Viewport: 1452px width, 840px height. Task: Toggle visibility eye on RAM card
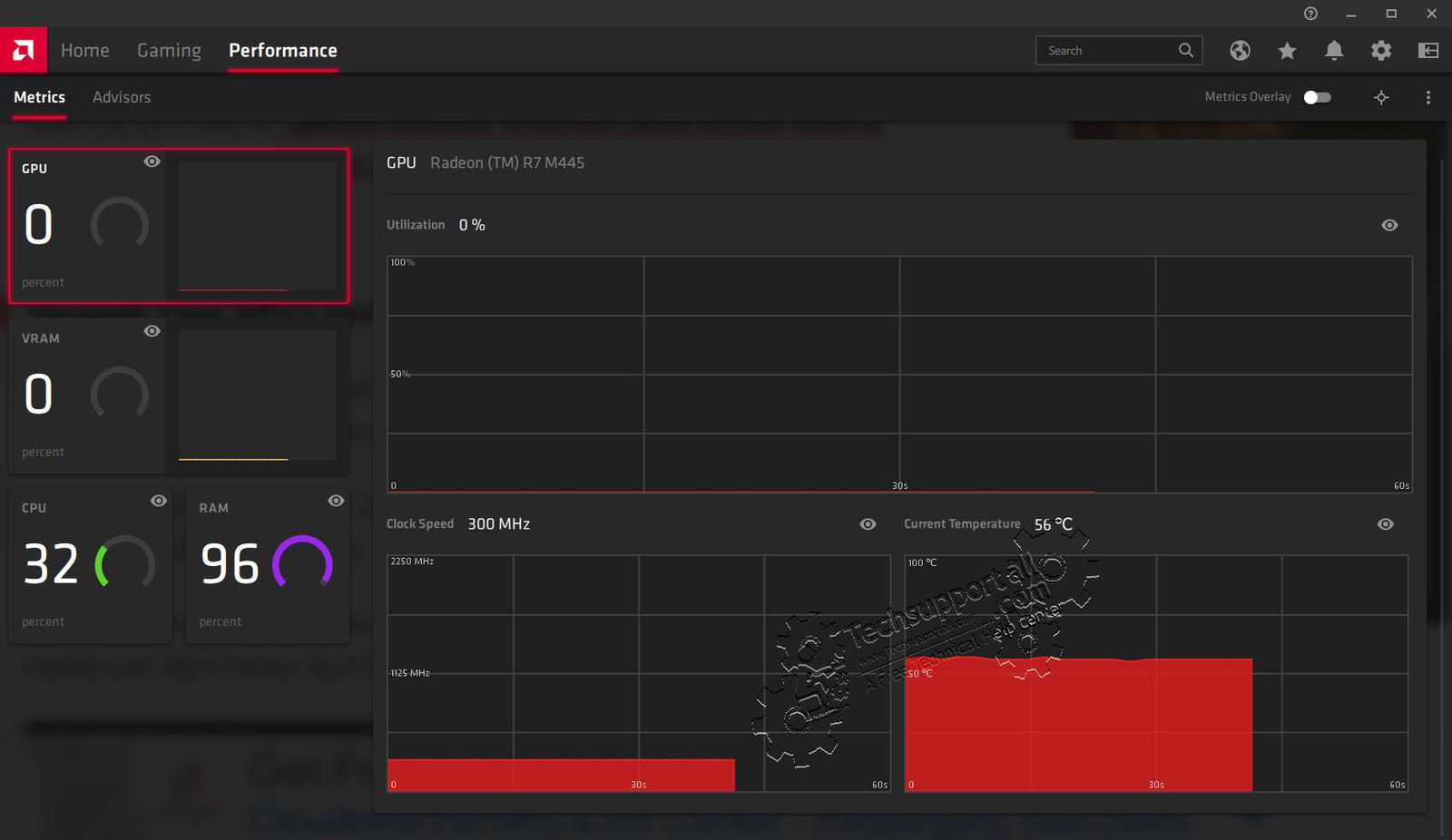[x=336, y=501]
